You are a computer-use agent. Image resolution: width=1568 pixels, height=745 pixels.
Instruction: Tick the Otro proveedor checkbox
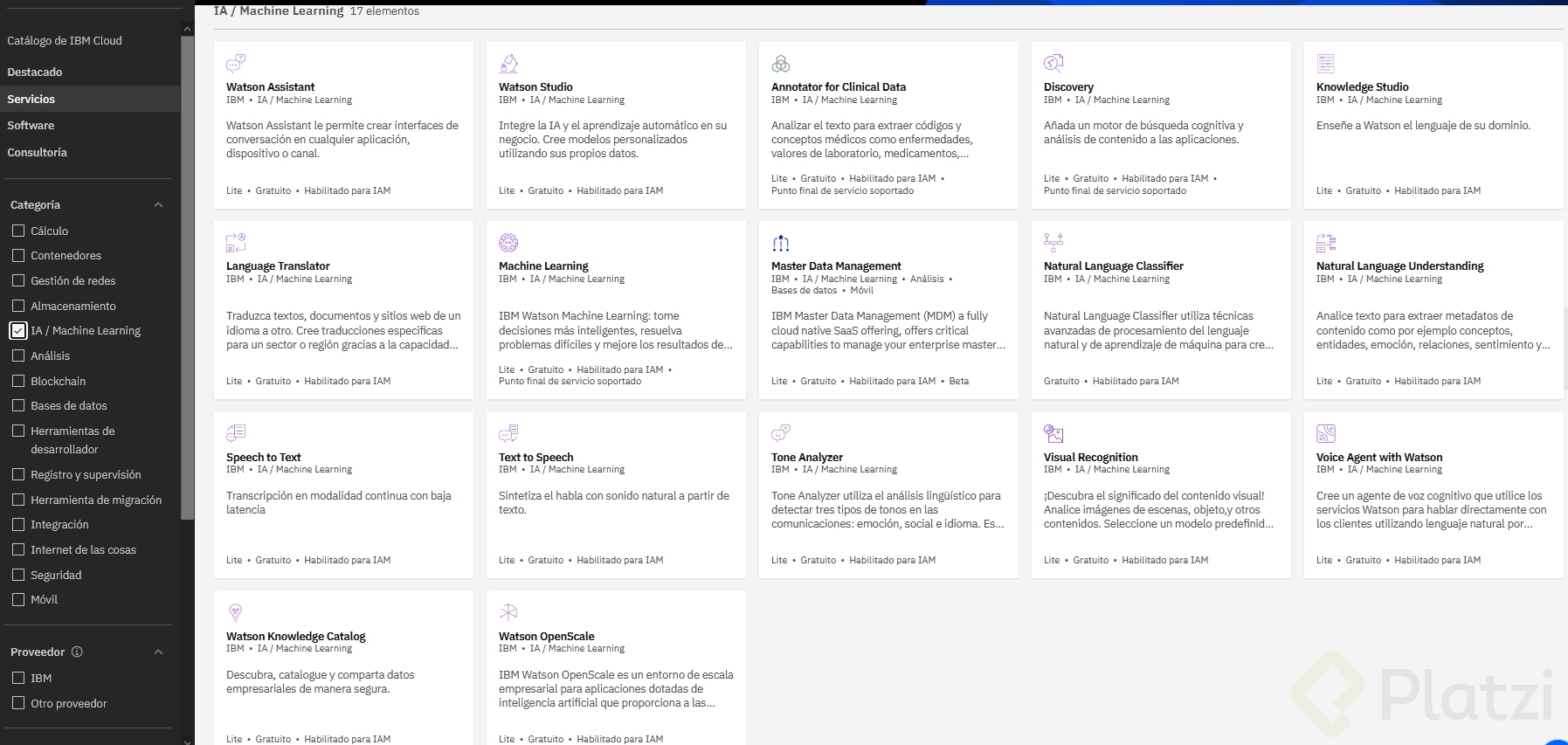[18, 703]
